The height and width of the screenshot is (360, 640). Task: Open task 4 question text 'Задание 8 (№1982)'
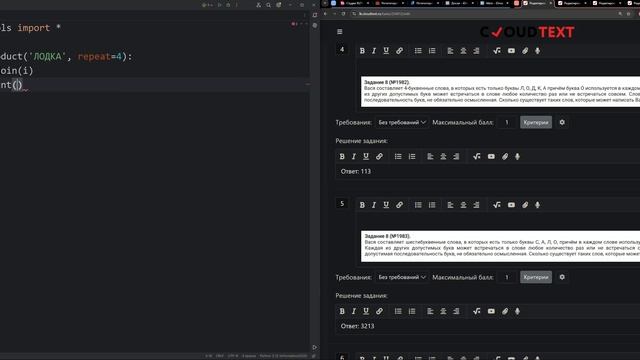(387, 82)
